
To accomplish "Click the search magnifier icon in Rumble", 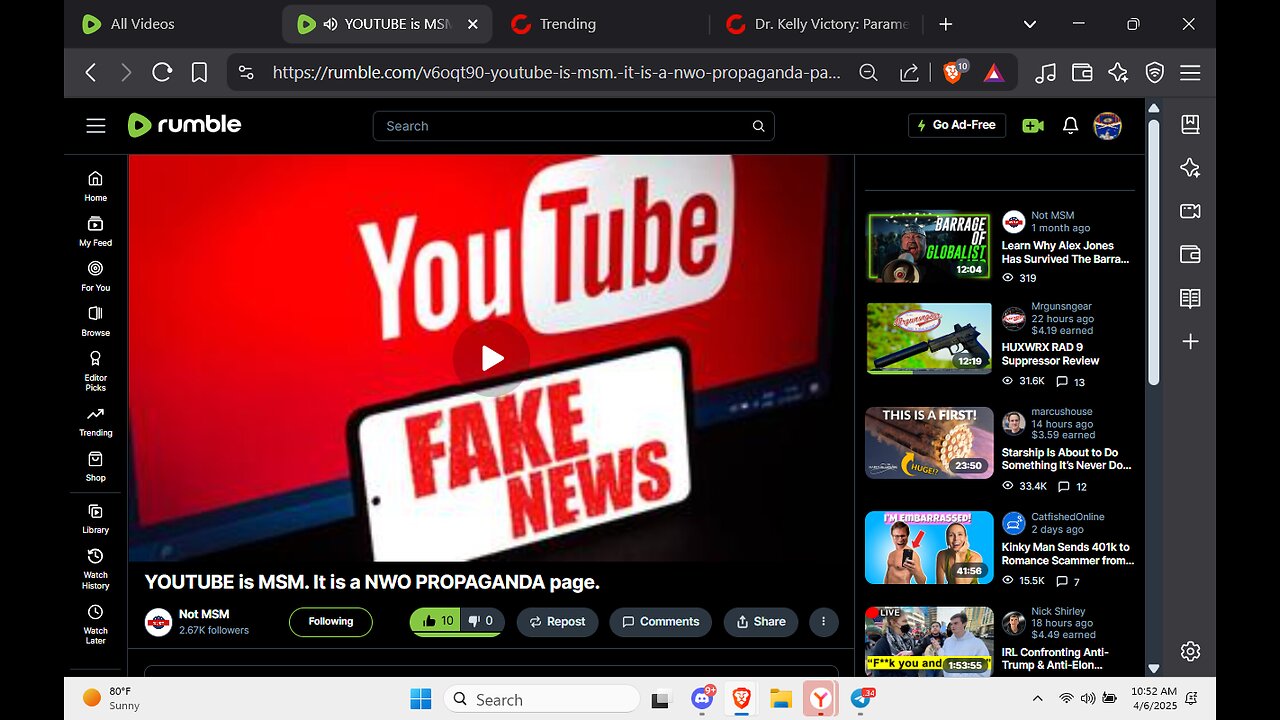I will tap(758, 126).
